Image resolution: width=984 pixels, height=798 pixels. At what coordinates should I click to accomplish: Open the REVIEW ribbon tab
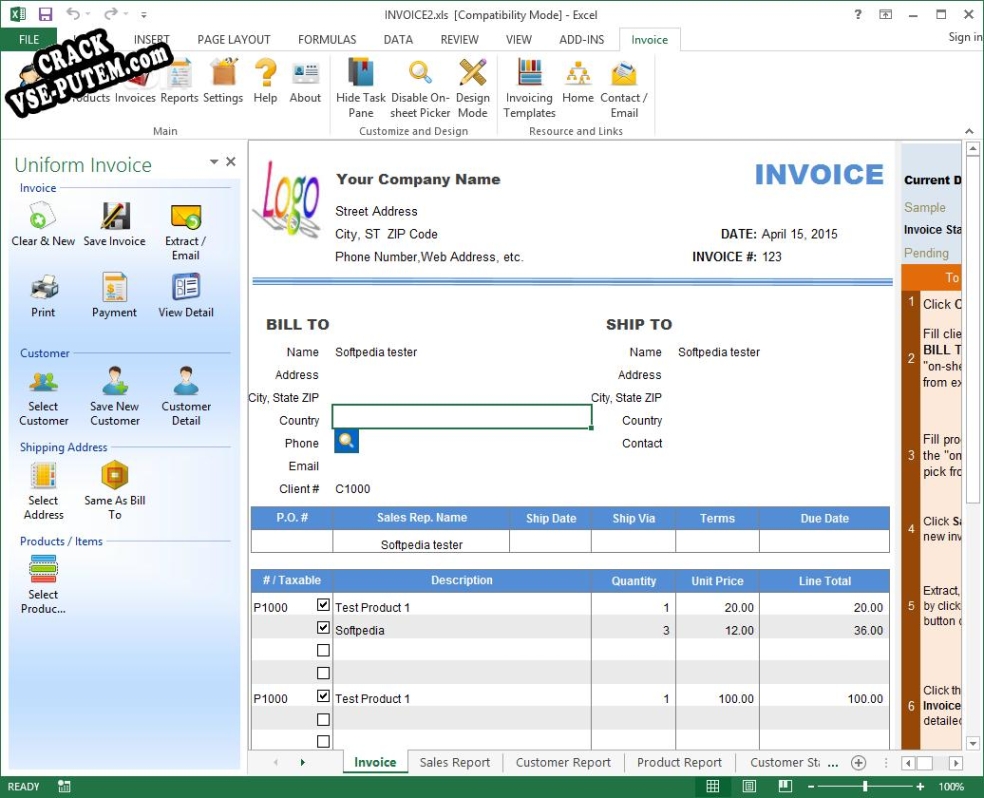click(459, 40)
